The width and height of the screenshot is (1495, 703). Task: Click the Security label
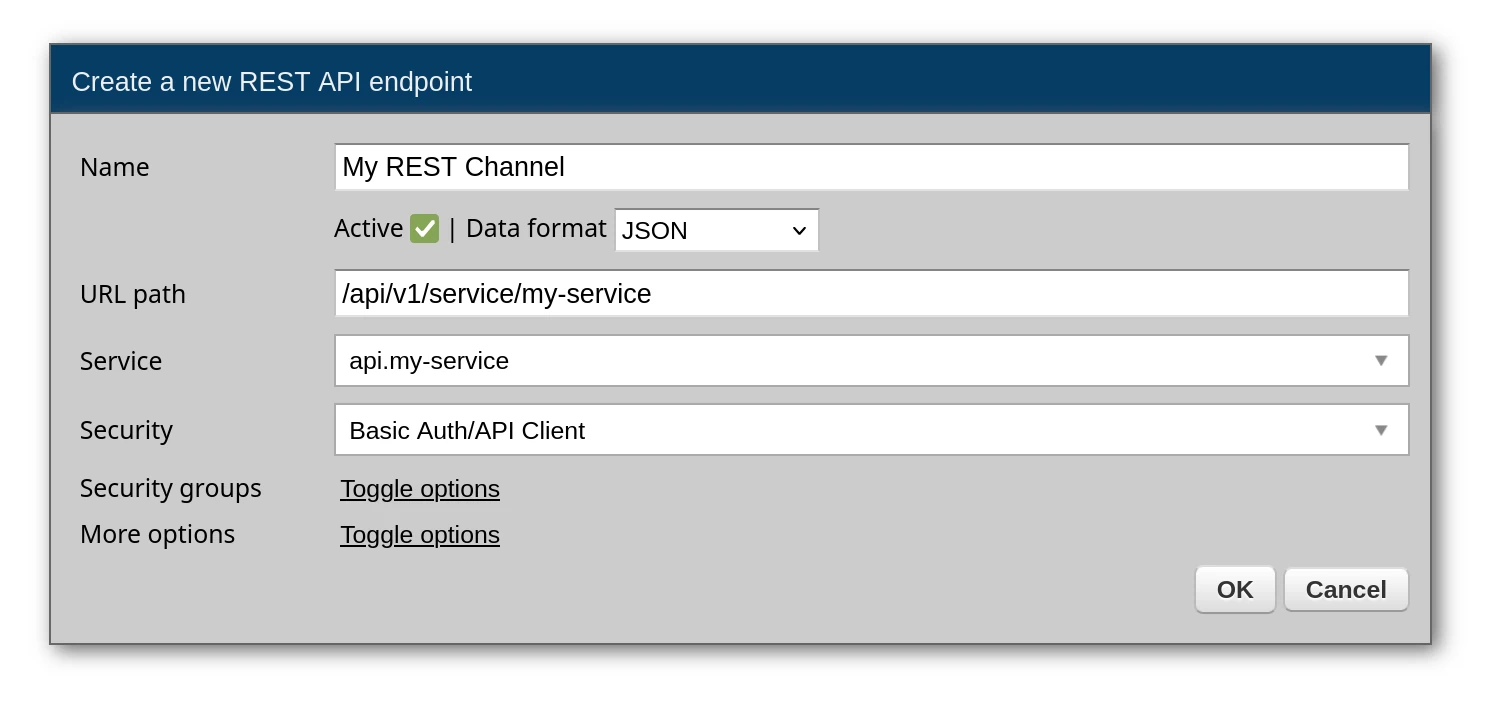126,430
